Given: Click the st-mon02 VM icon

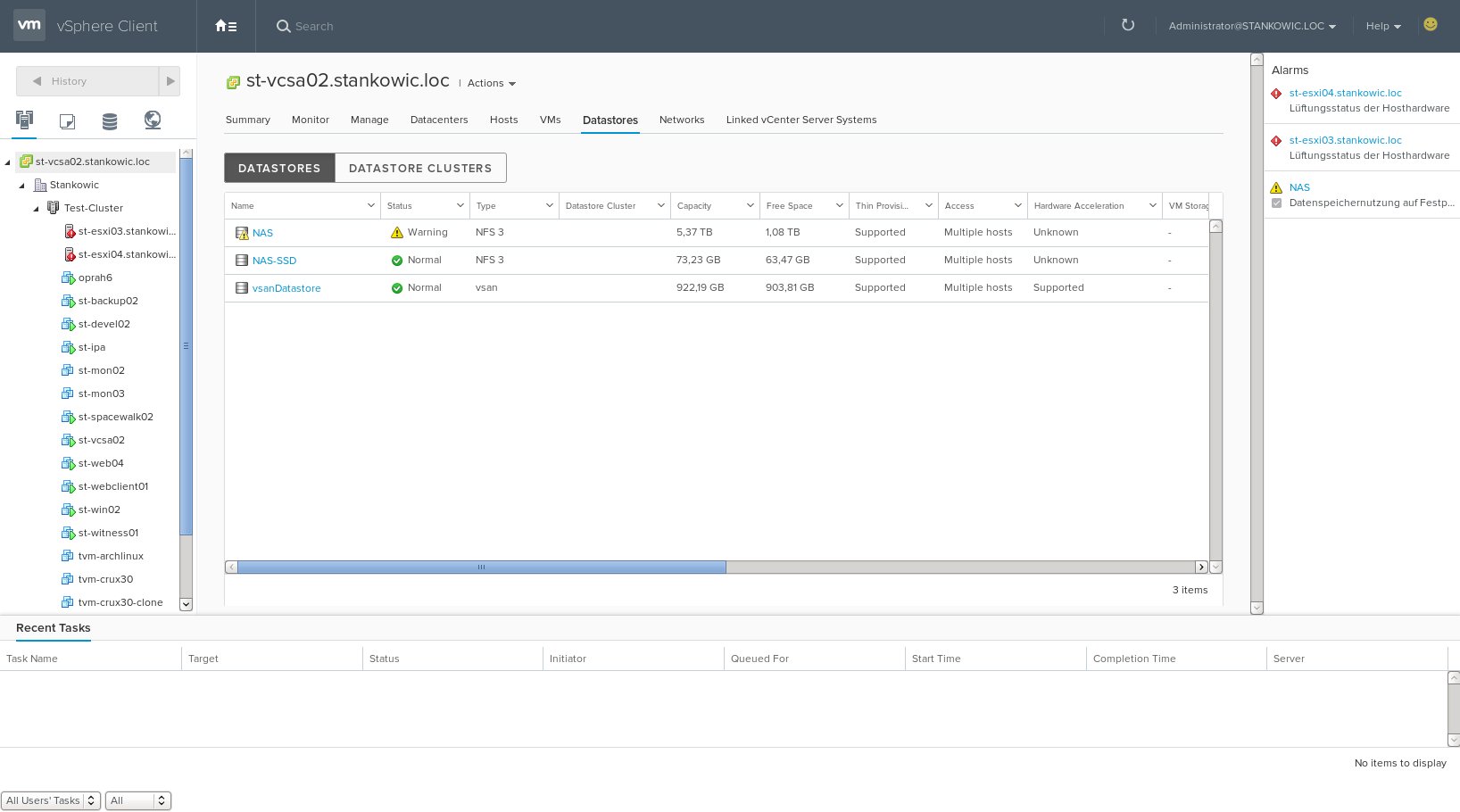Looking at the screenshot, I should (67, 370).
